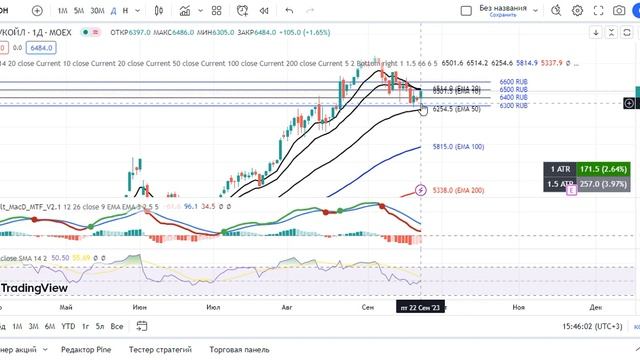
Task: Click the blue 6484.0 price box
Action: pos(41,48)
